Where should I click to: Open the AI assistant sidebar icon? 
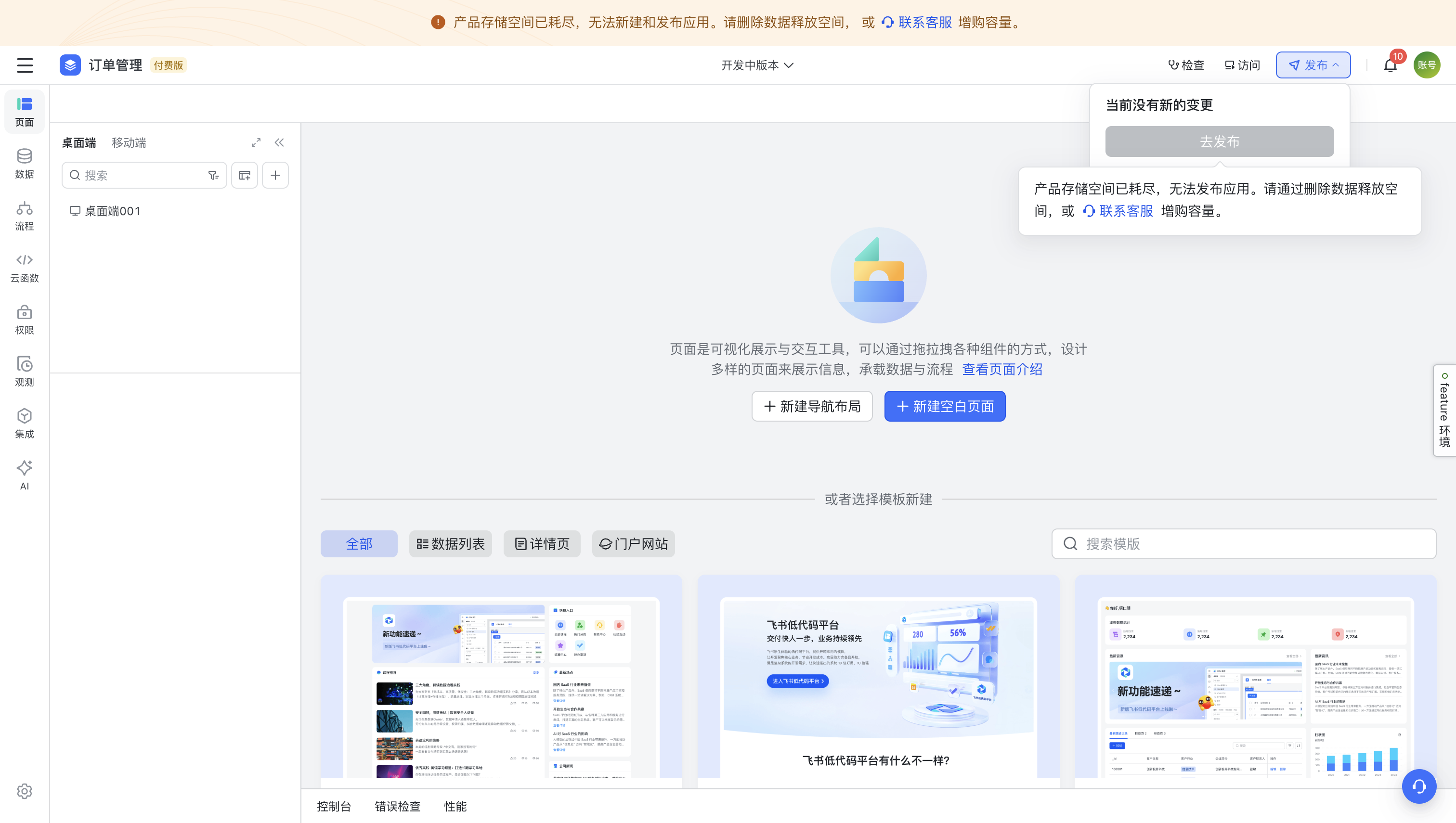(x=24, y=475)
